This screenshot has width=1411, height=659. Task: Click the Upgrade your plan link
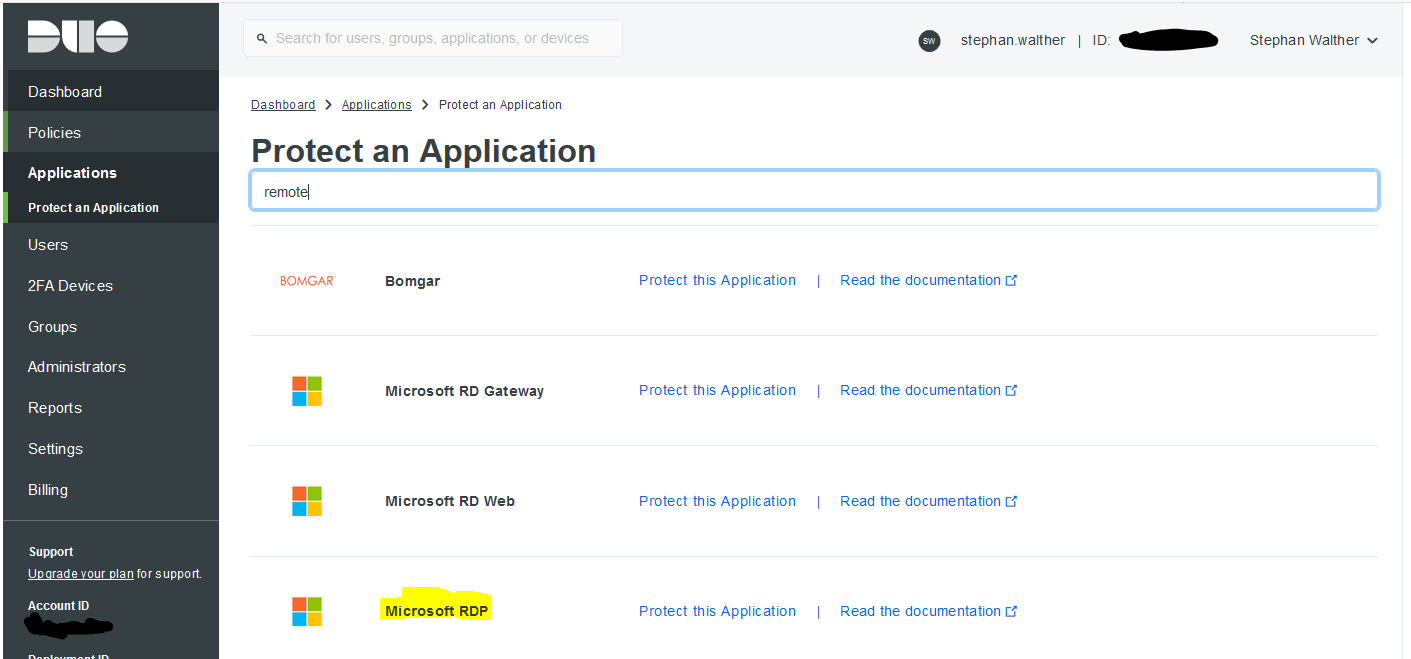pos(81,574)
